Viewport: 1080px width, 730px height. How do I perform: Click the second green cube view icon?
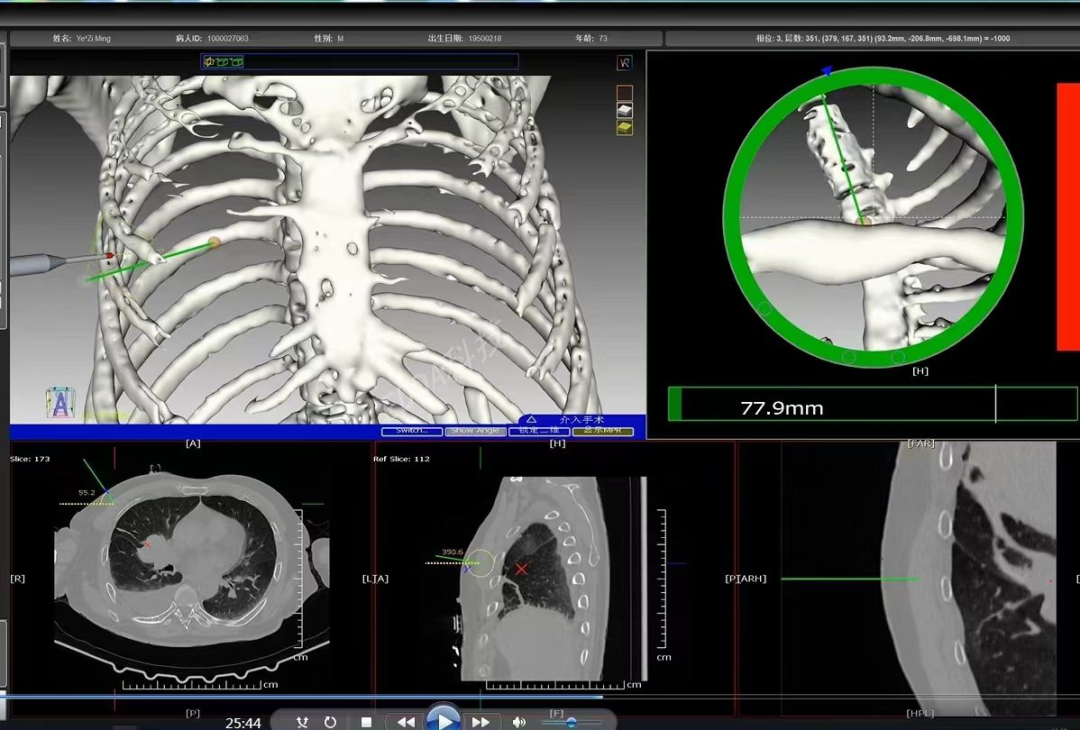[236, 62]
